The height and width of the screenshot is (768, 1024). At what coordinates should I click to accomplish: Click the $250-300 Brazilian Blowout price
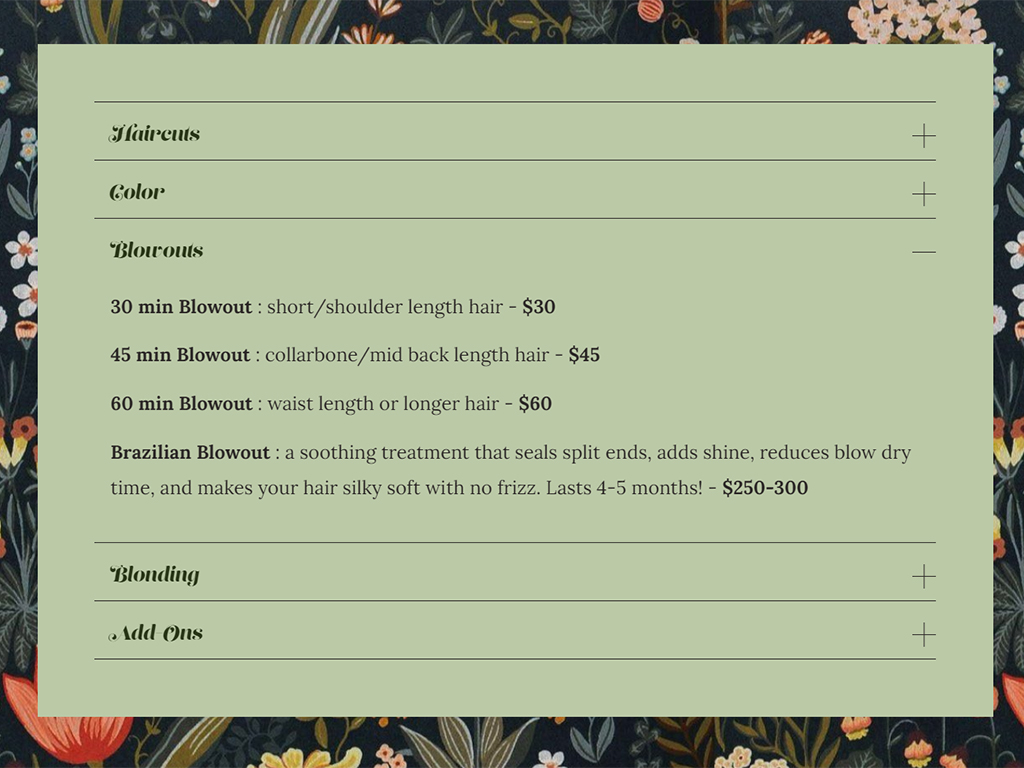(x=765, y=488)
